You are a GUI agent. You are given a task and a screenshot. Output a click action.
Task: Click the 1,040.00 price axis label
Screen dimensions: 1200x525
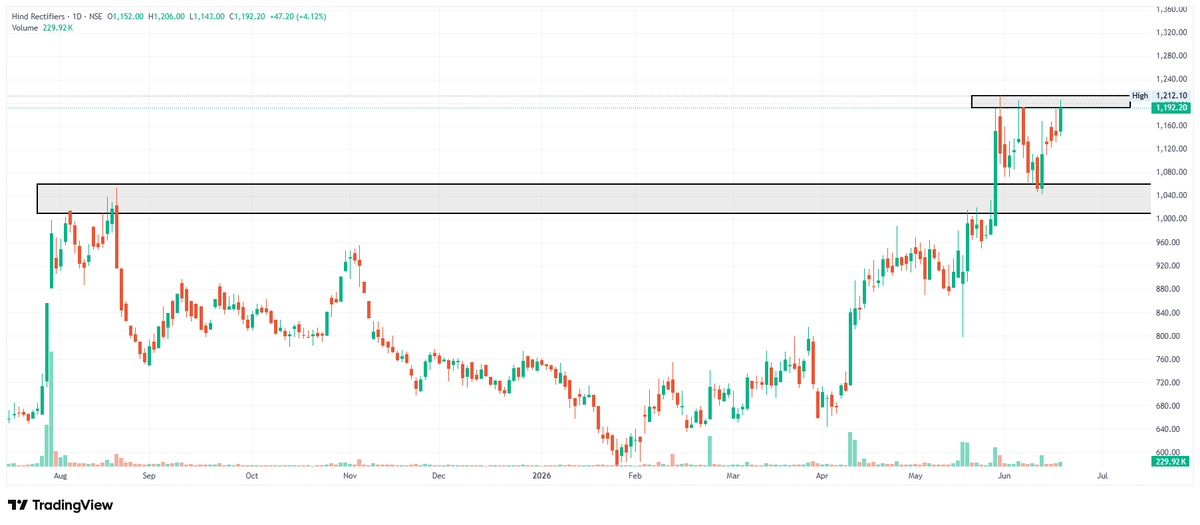(1171, 196)
